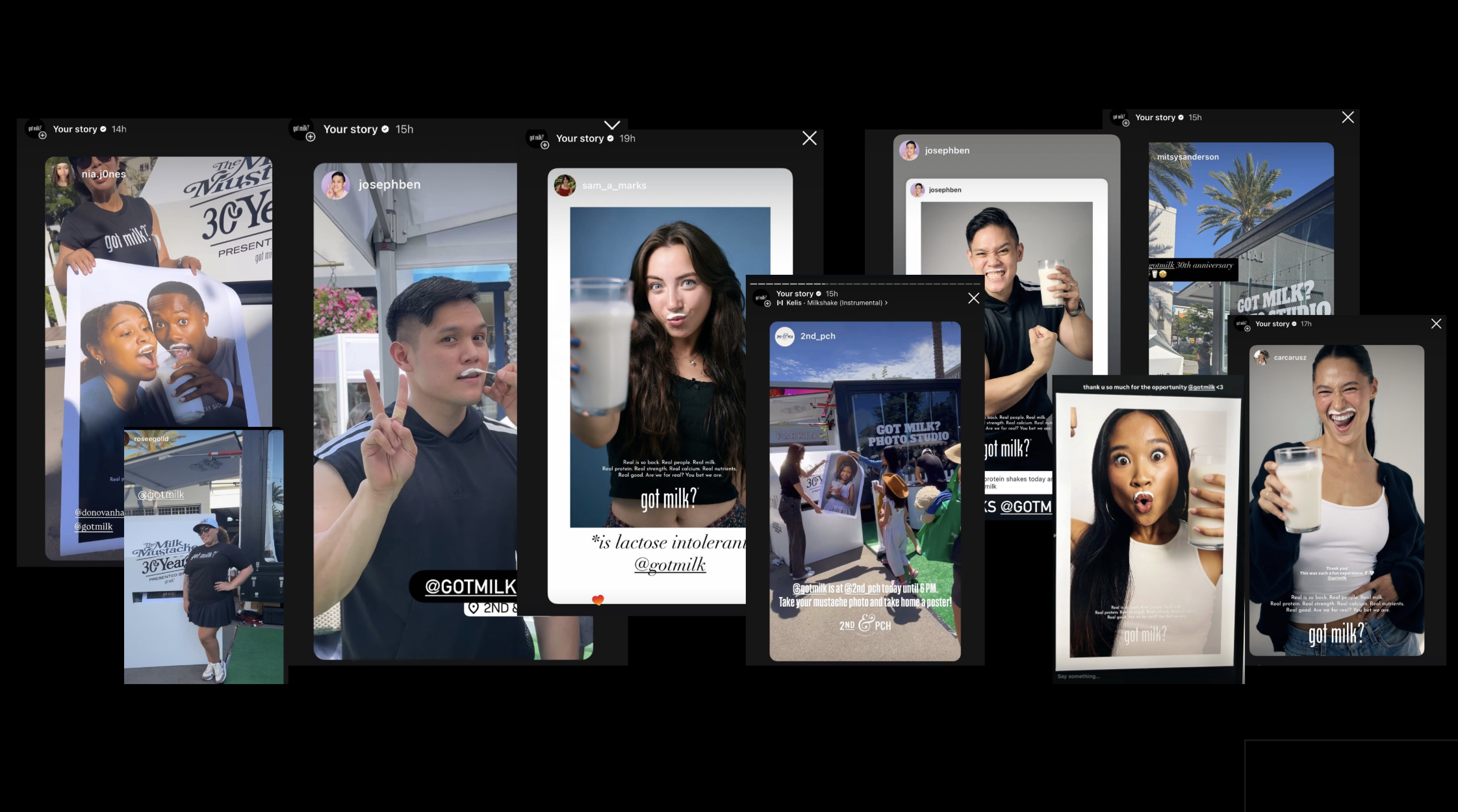Click the @donovanha mention on the nia.j0nes story
This screenshot has height=812, width=1458.
tap(99, 513)
